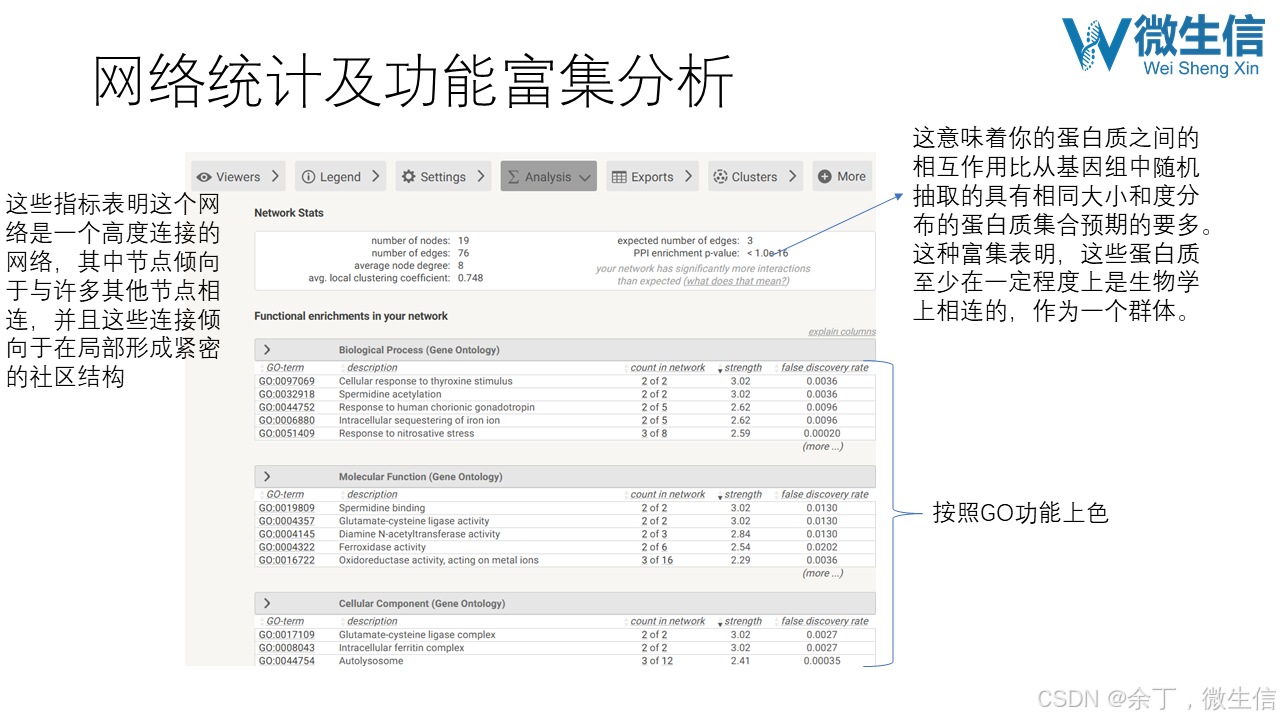Expand the Molecular Function section chevron
1280x720 pixels.
pos(267,477)
